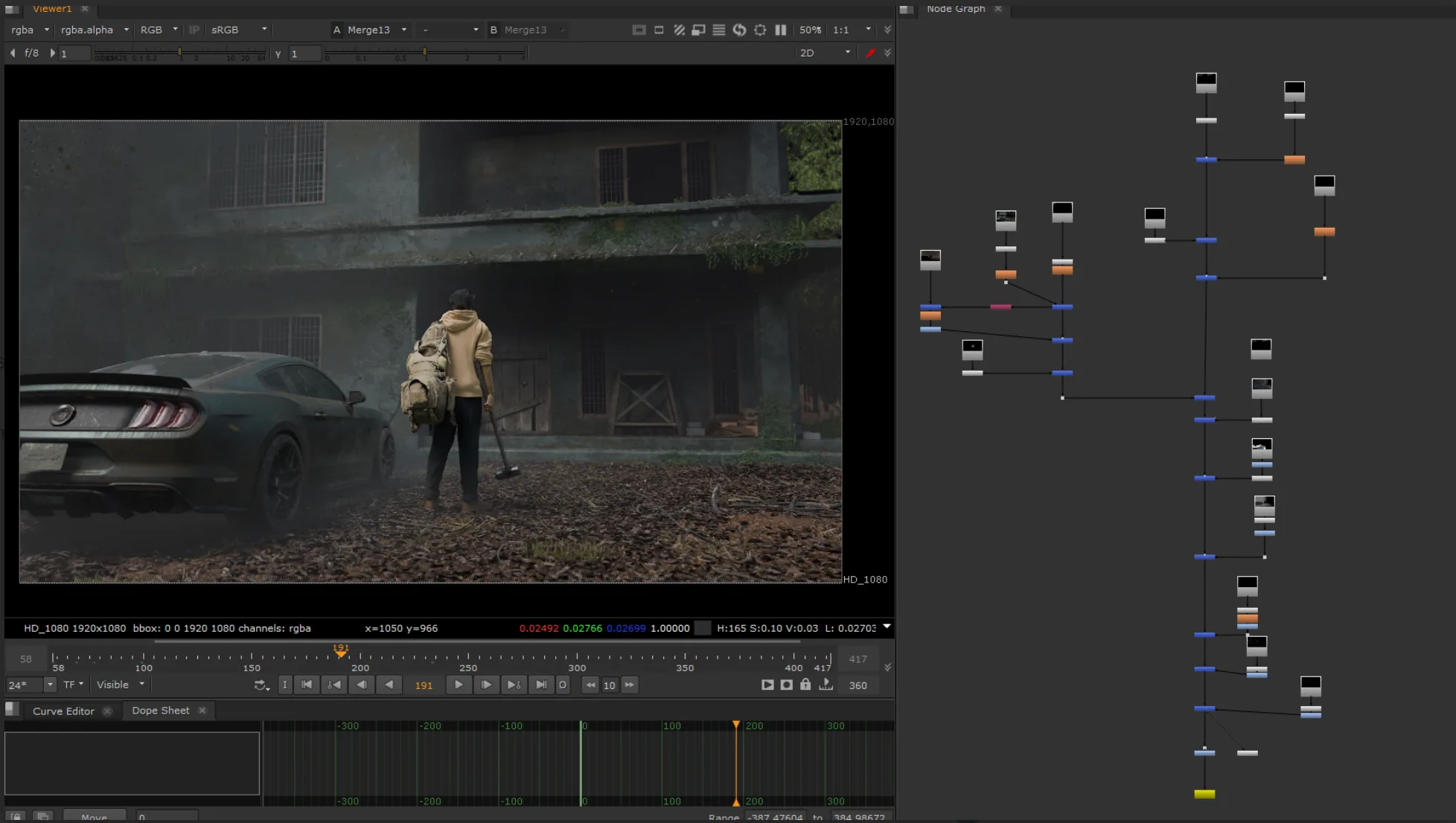Expand the 2D view mode dropdown
This screenshot has width=1456, height=823.
pos(825,53)
